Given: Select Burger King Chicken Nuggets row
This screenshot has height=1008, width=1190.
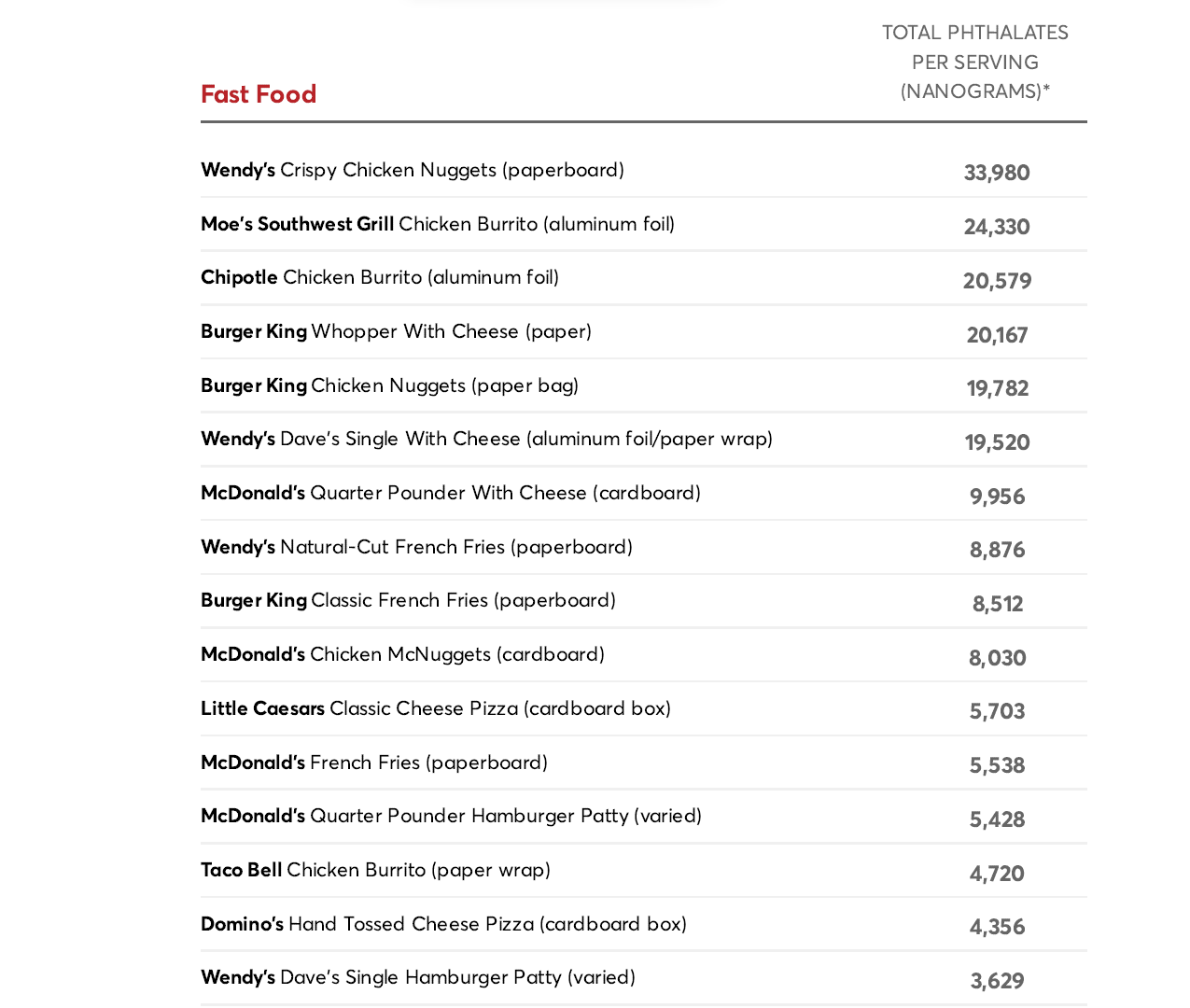Looking at the screenshot, I should pyautogui.click(x=389, y=385).
